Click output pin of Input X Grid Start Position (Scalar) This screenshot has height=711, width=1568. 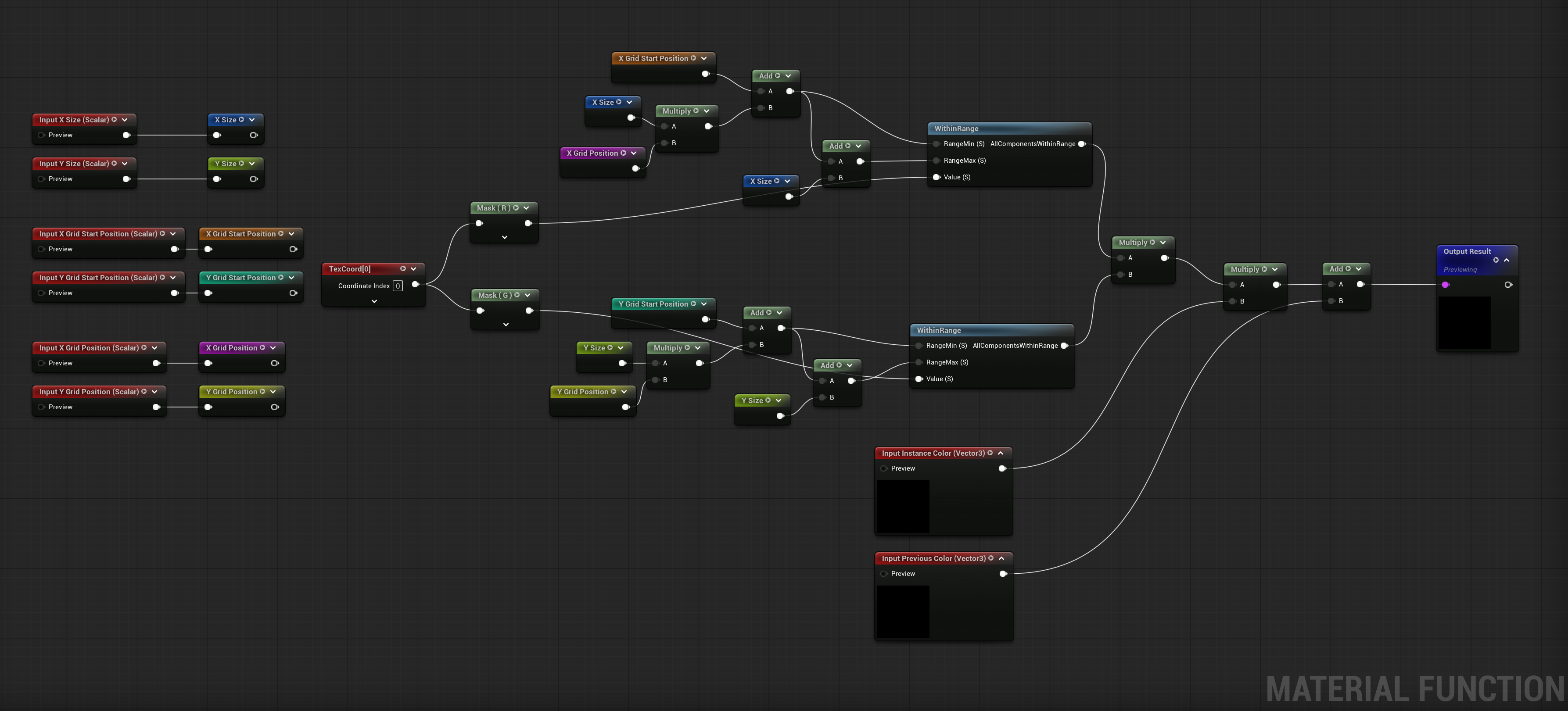(x=175, y=250)
